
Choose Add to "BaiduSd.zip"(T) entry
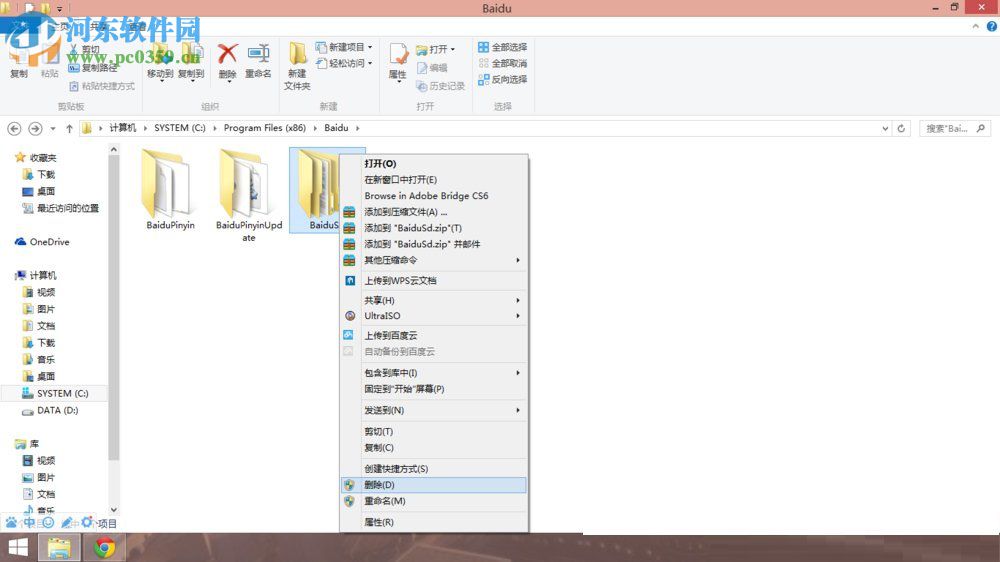coord(434,228)
